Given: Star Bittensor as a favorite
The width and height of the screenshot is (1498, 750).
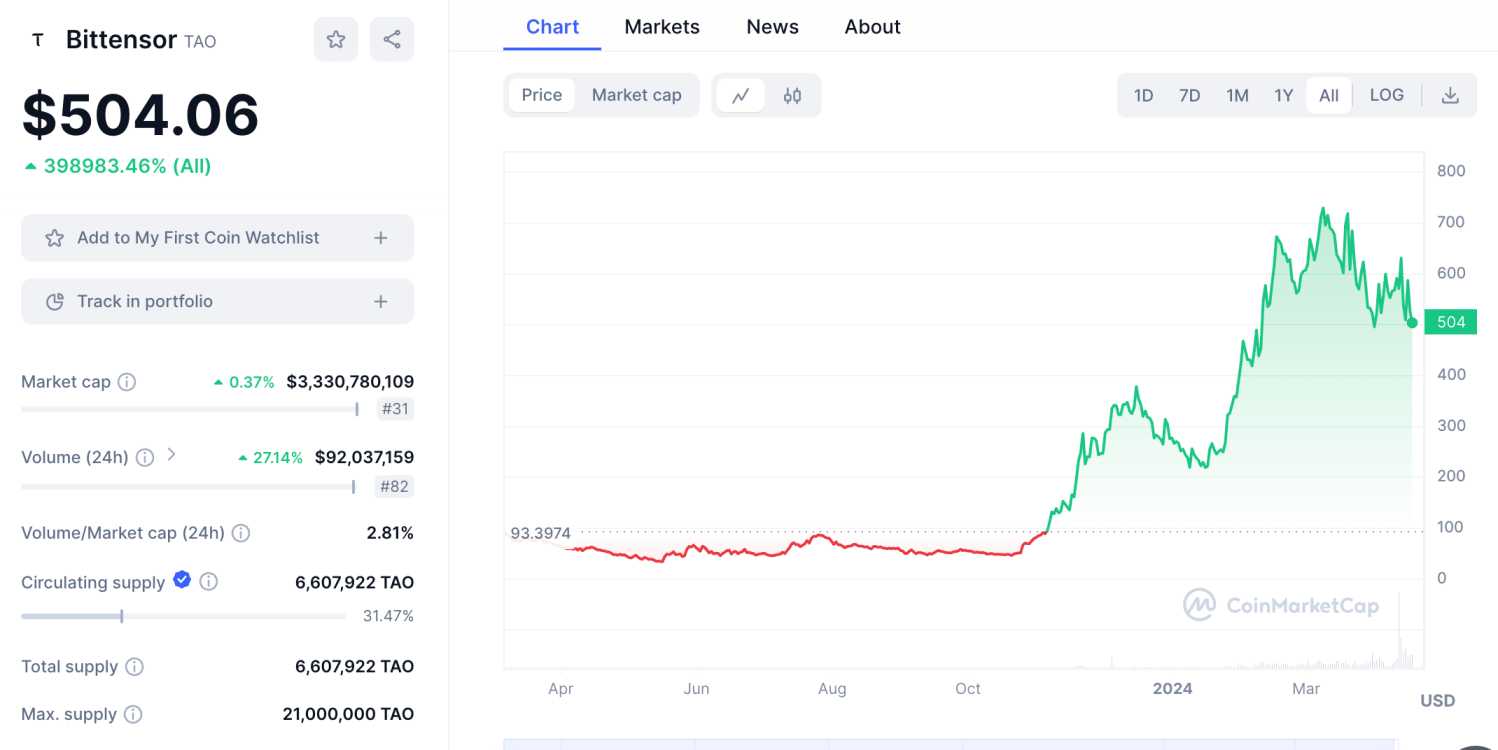Looking at the screenshot, I should [336, 39].
